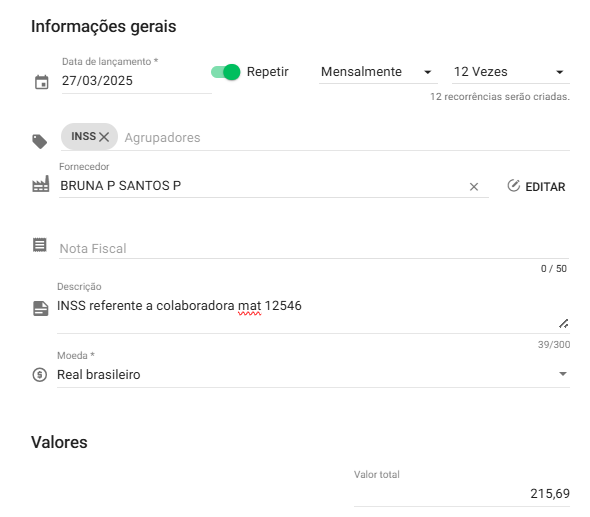Click the factory icon beside Fornecedor

point(41,184)
